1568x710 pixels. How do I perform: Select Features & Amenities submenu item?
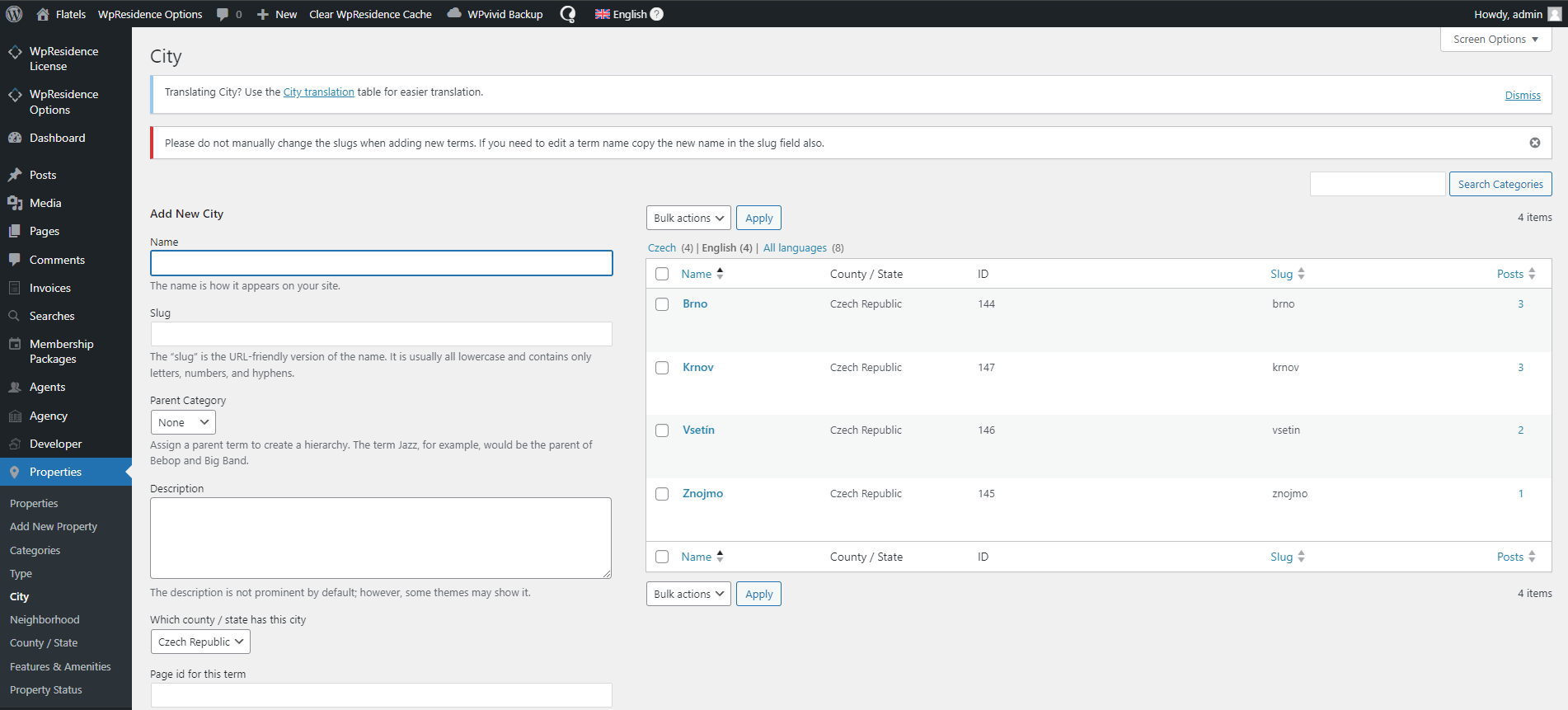pos(60,666)
